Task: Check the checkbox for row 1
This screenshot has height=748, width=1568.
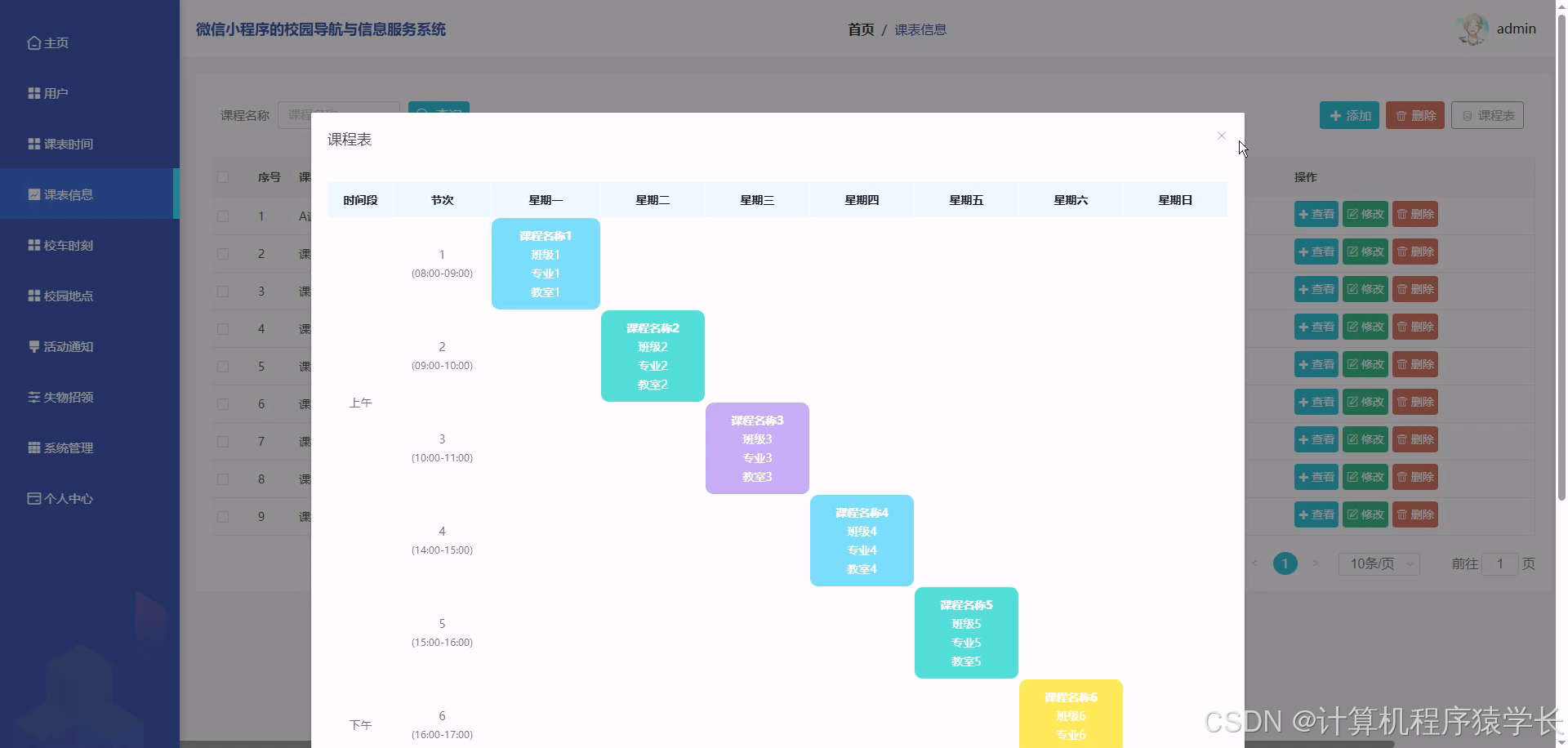Action: [x=223, y=216]
